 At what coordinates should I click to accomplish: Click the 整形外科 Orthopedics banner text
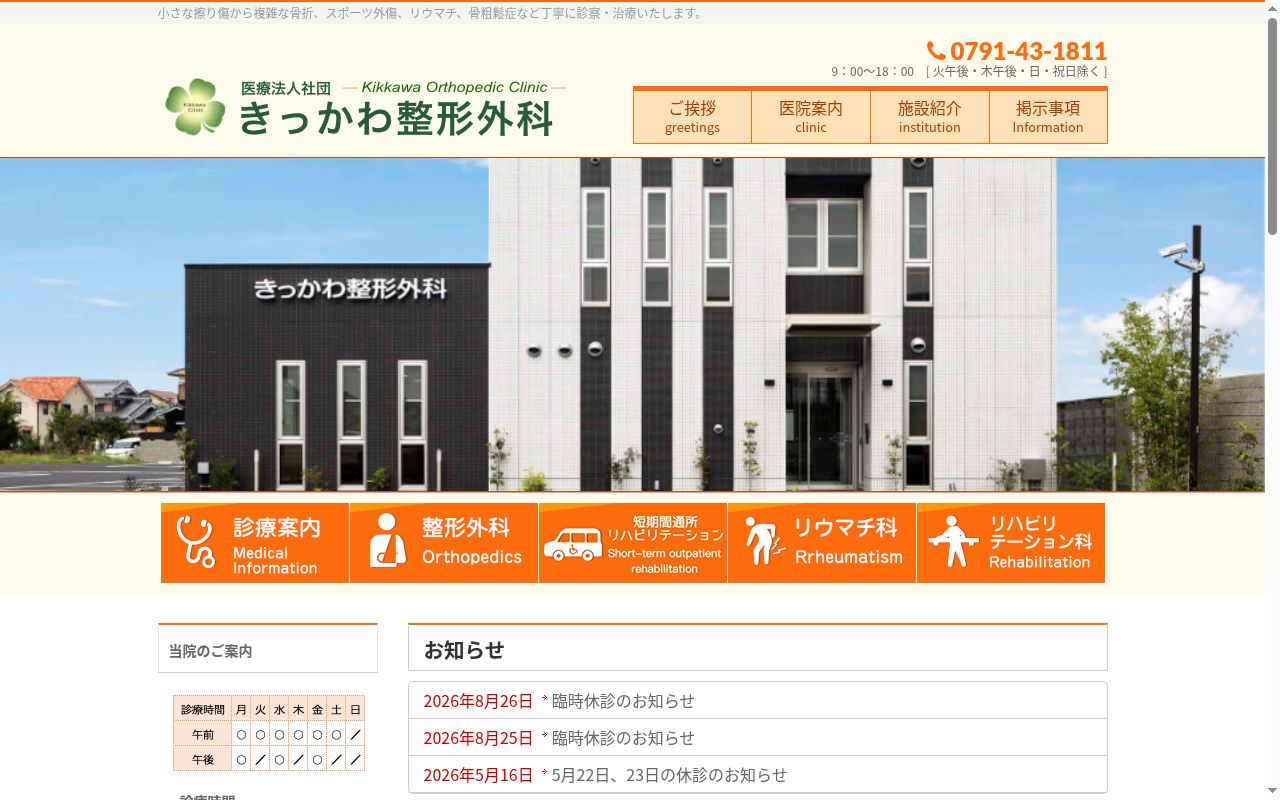pos(471,541)
